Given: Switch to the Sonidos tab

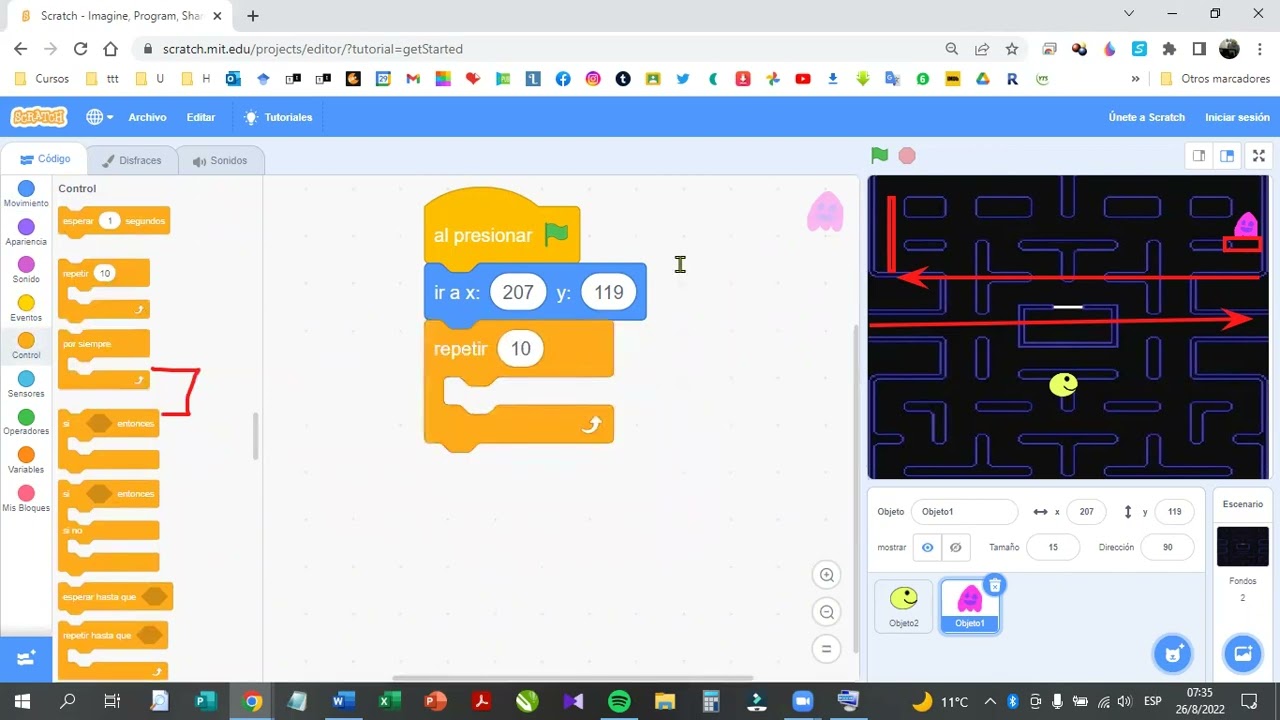Looking at the screenshot, I should (220, 160).
